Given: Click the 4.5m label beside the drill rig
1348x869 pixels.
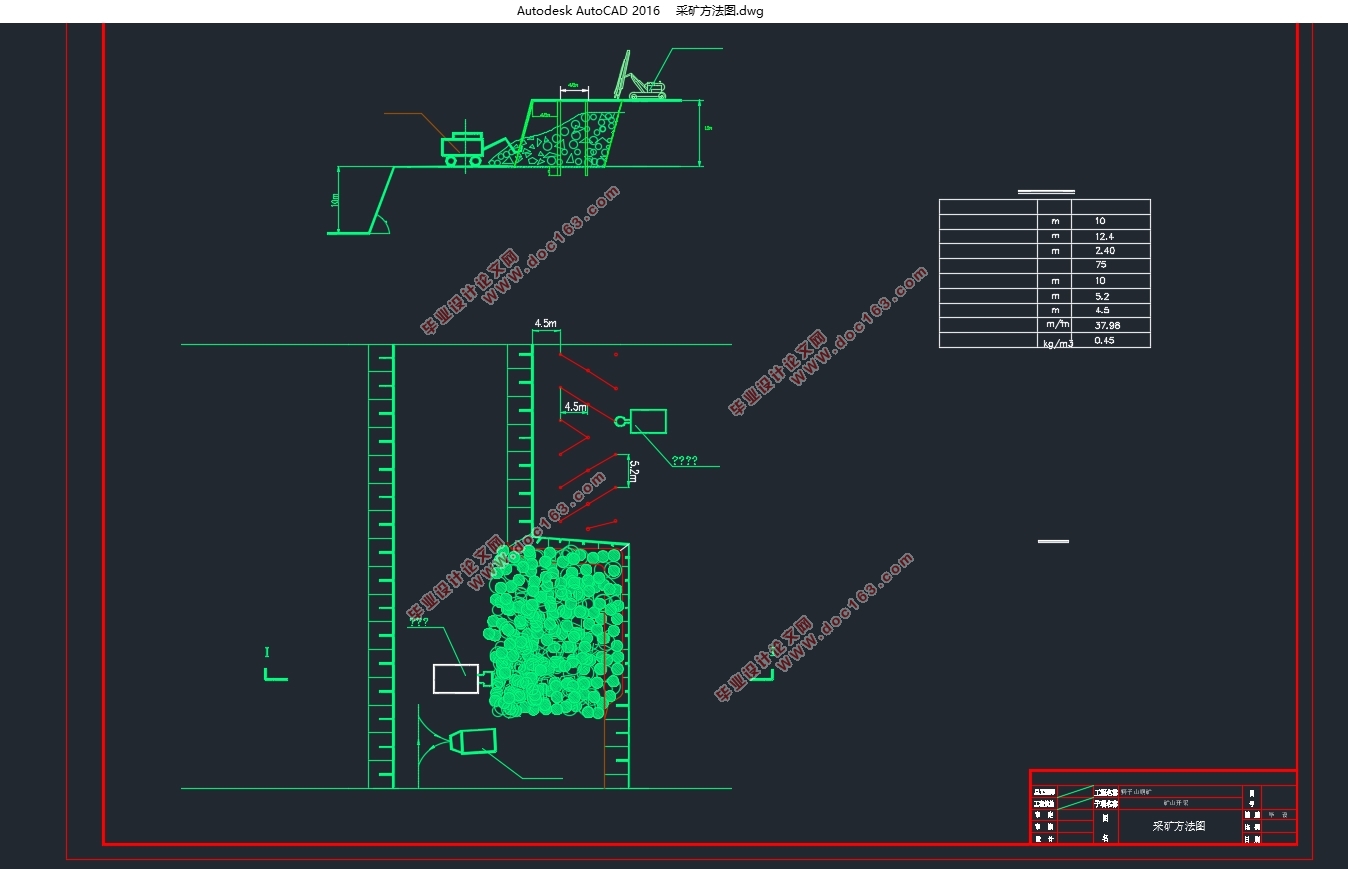Looking at the screenshot, I should [576, 407].
